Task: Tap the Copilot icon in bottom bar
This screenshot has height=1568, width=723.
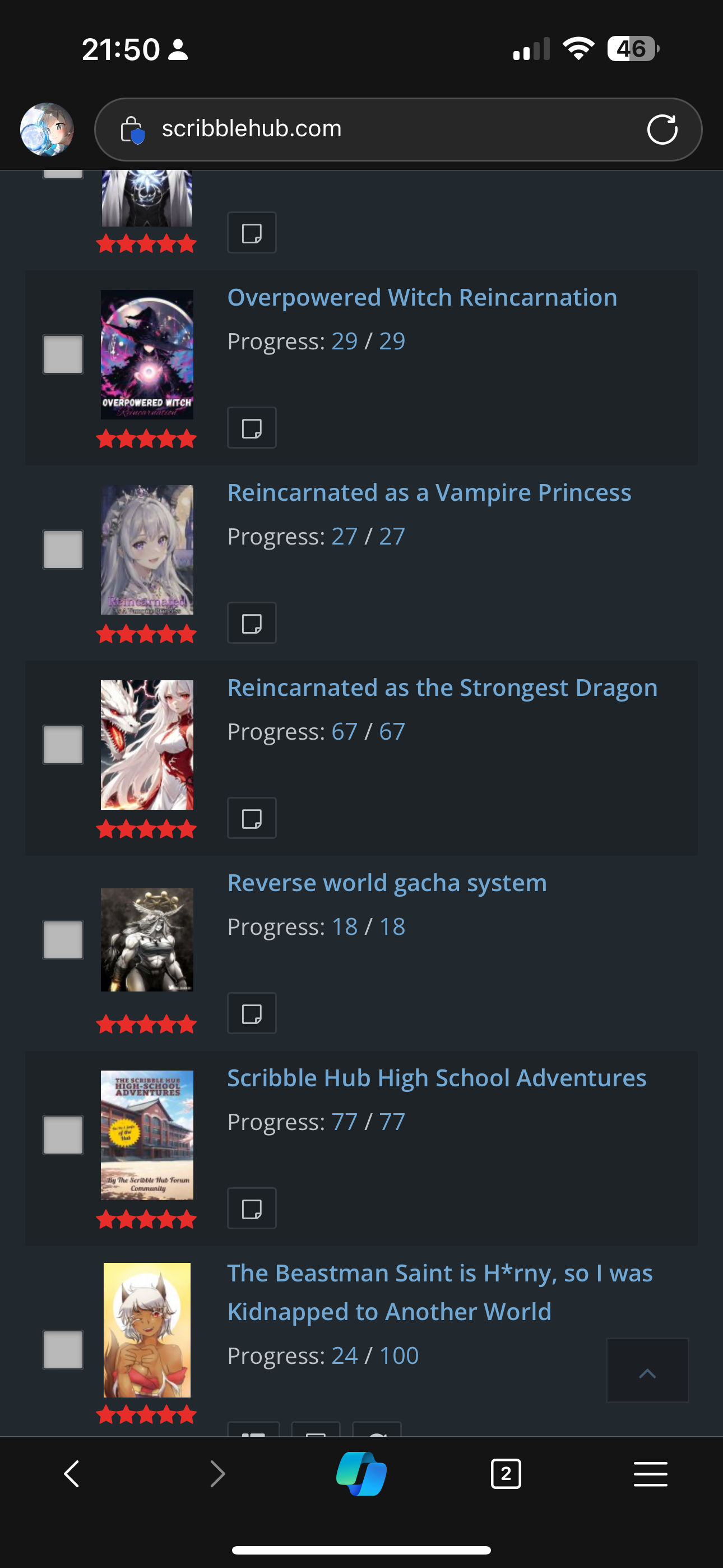Action: point(361,1474)
